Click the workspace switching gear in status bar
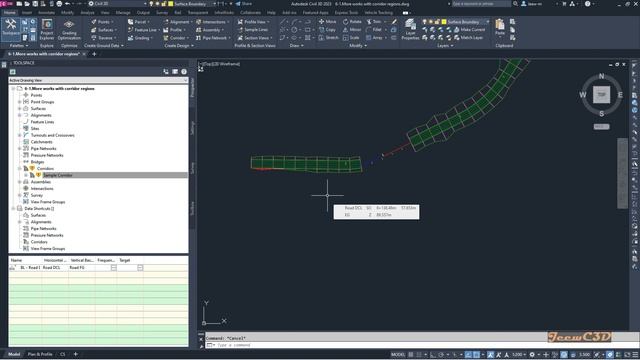This screenshot has height=360, width=640. 532,355
